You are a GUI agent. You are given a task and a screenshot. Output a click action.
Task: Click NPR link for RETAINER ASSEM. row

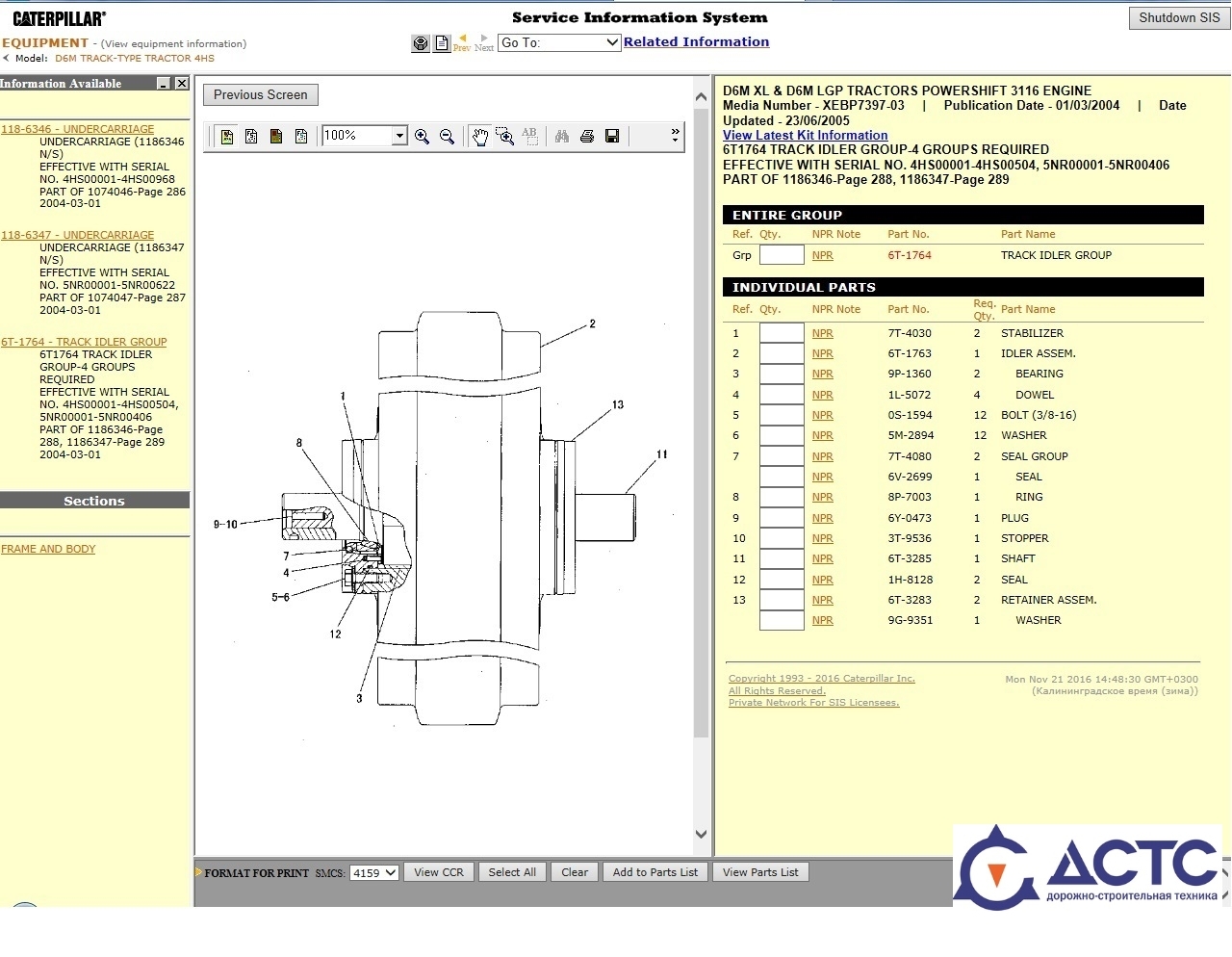pyautogui.click(x=823, y=600)
